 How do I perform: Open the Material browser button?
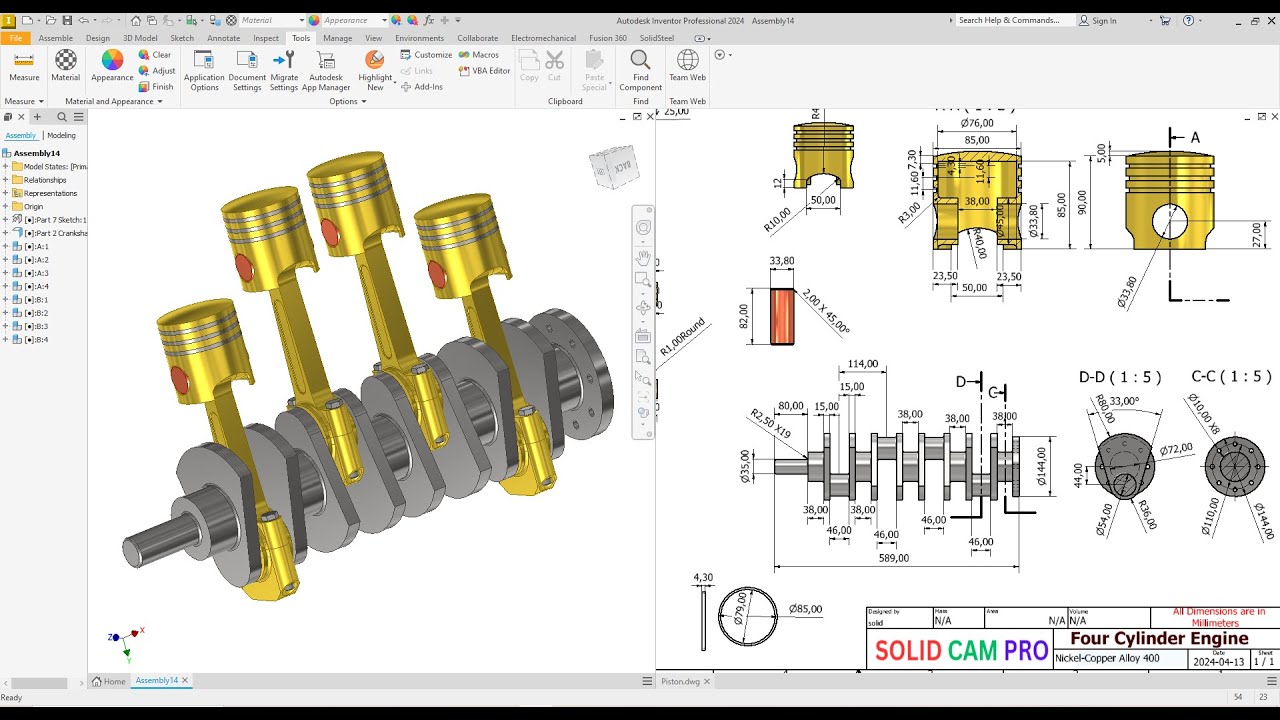tap(66, 67)
